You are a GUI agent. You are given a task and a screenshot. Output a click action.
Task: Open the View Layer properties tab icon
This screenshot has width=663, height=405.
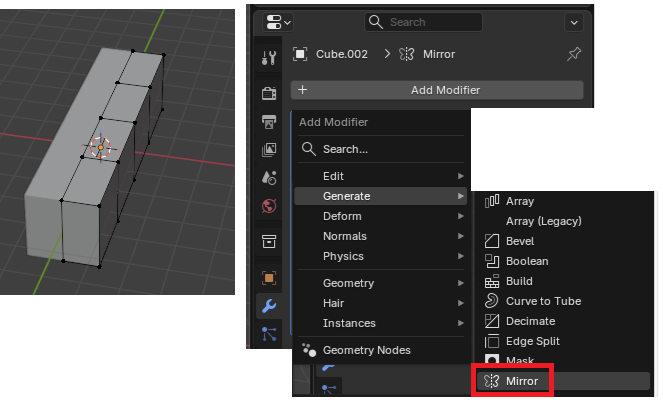click(x=268, y=150)
